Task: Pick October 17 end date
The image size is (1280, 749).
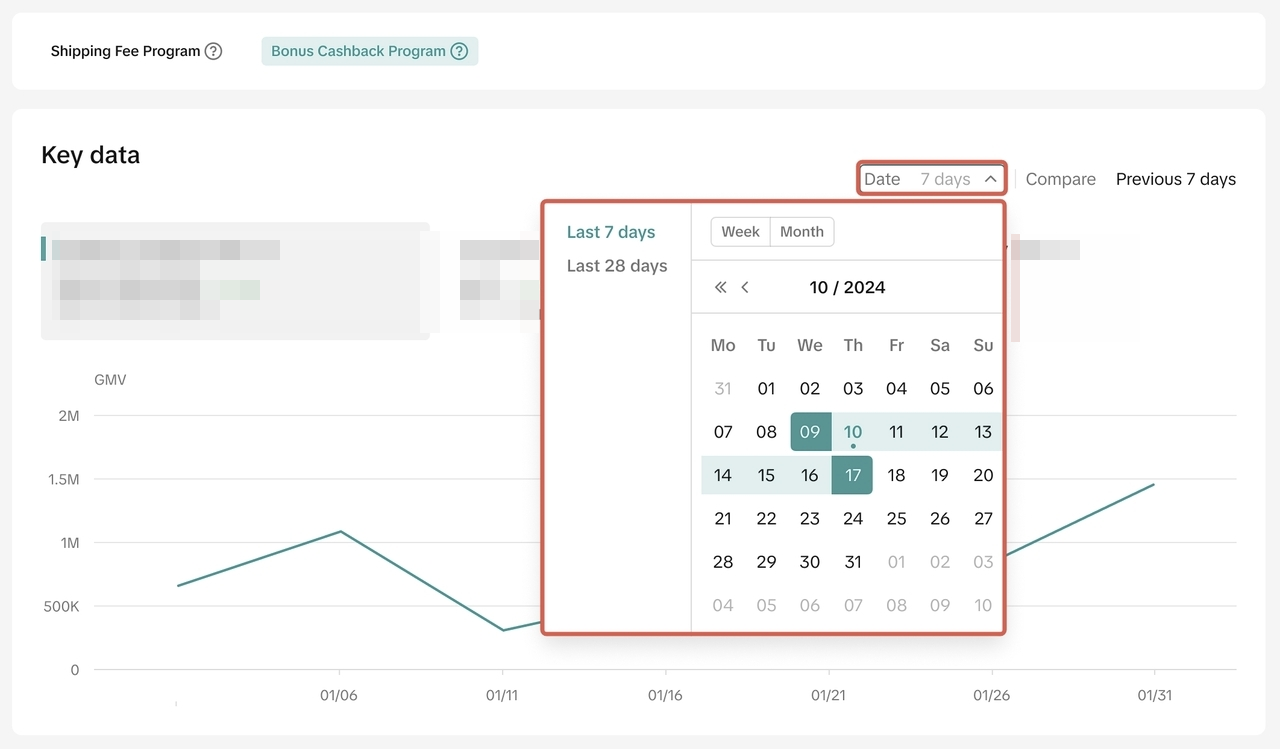Action: pyautogui.click(x=852, y=475)
